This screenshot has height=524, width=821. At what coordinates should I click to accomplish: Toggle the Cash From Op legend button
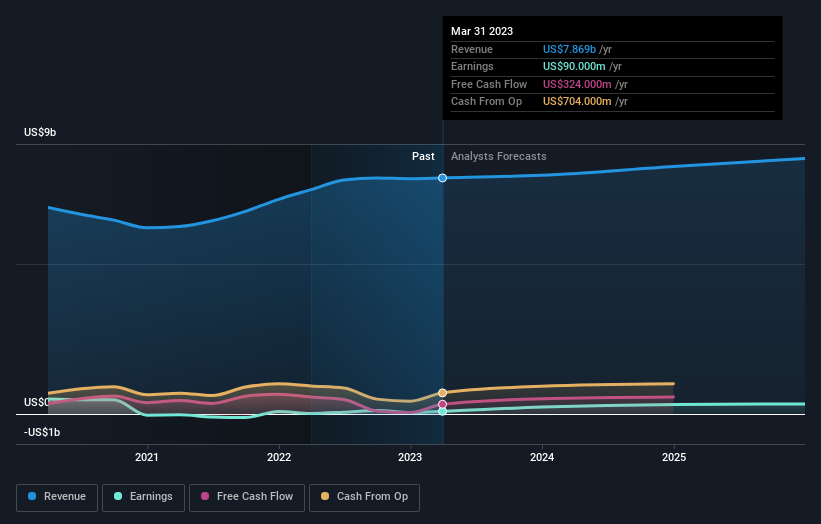364,497
